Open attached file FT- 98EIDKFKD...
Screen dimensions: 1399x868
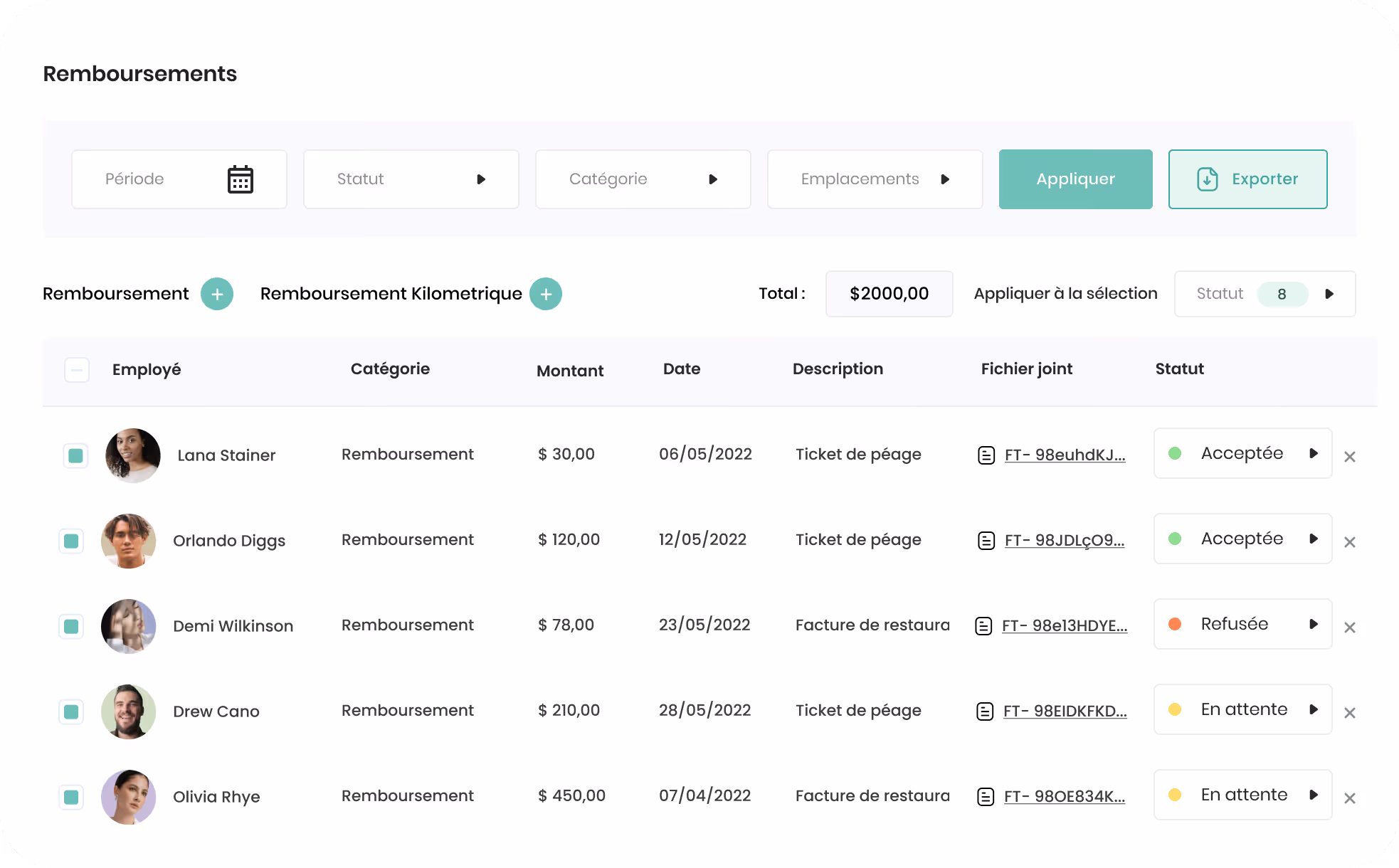pos(1065,711)
